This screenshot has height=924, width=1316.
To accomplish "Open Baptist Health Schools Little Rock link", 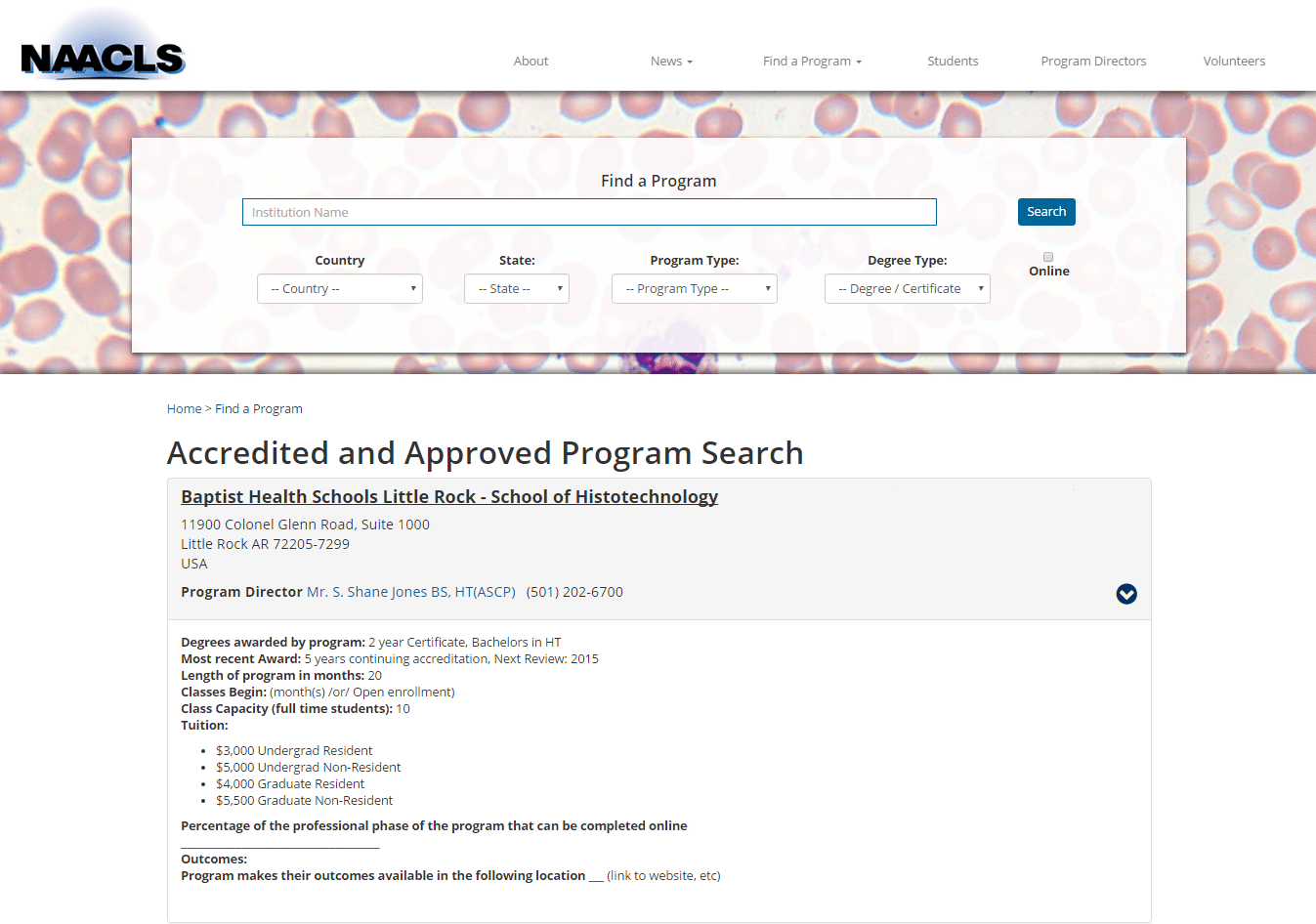I will (x=449, y=496).
